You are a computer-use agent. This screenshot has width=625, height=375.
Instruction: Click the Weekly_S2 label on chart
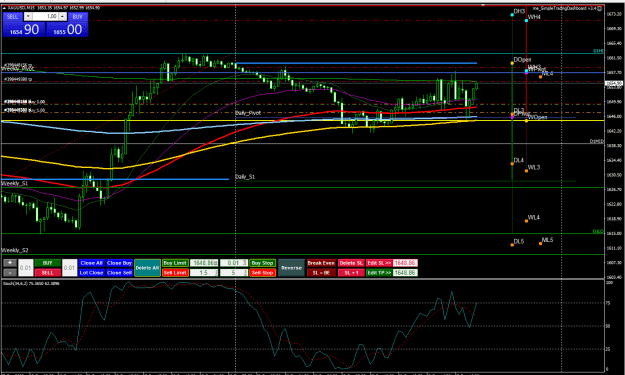pyautogui.click(x=15, y=250)
